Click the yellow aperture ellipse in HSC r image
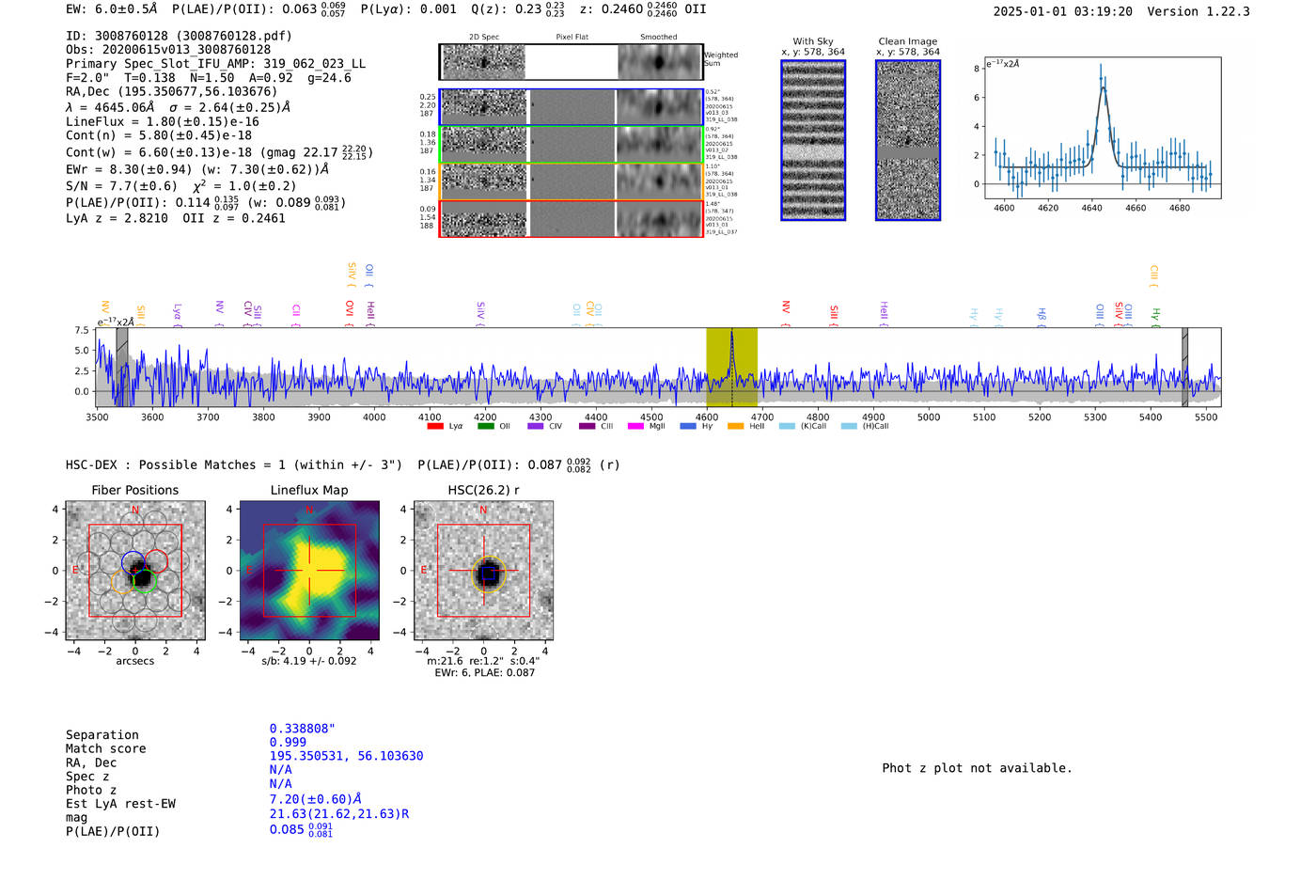 click(488, 573)
